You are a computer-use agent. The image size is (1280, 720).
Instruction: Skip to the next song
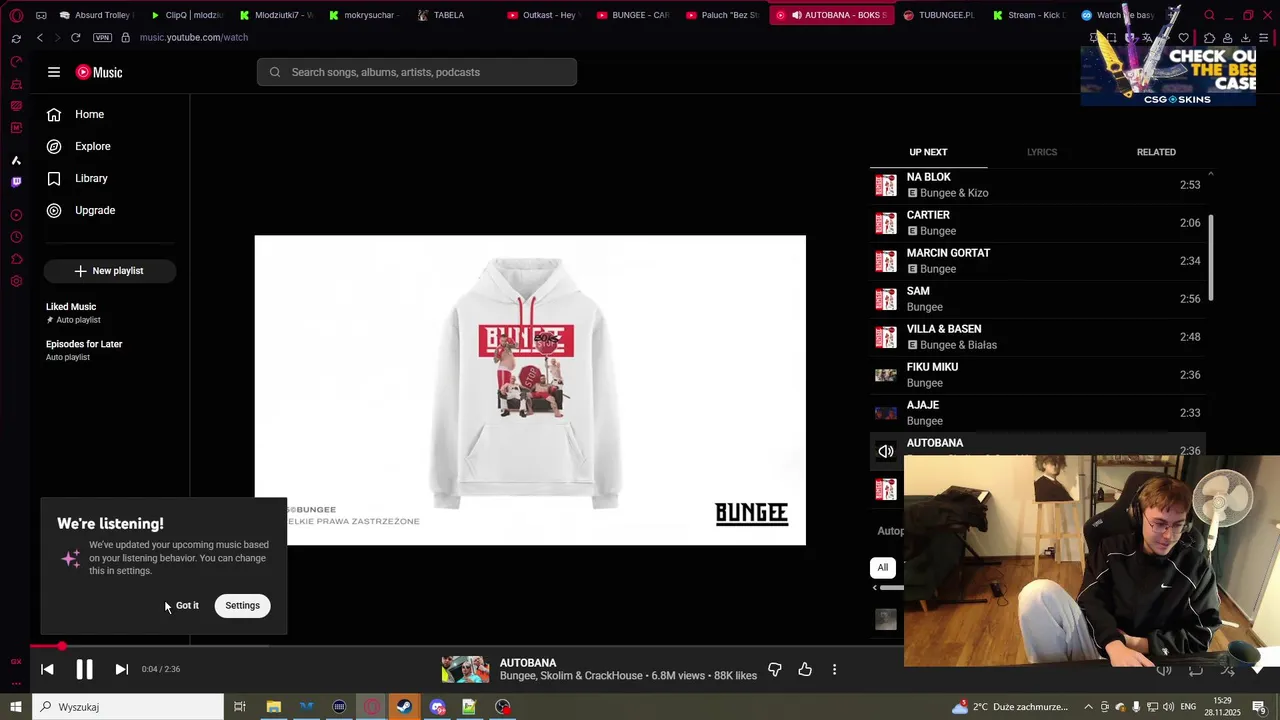coord(121,669)
